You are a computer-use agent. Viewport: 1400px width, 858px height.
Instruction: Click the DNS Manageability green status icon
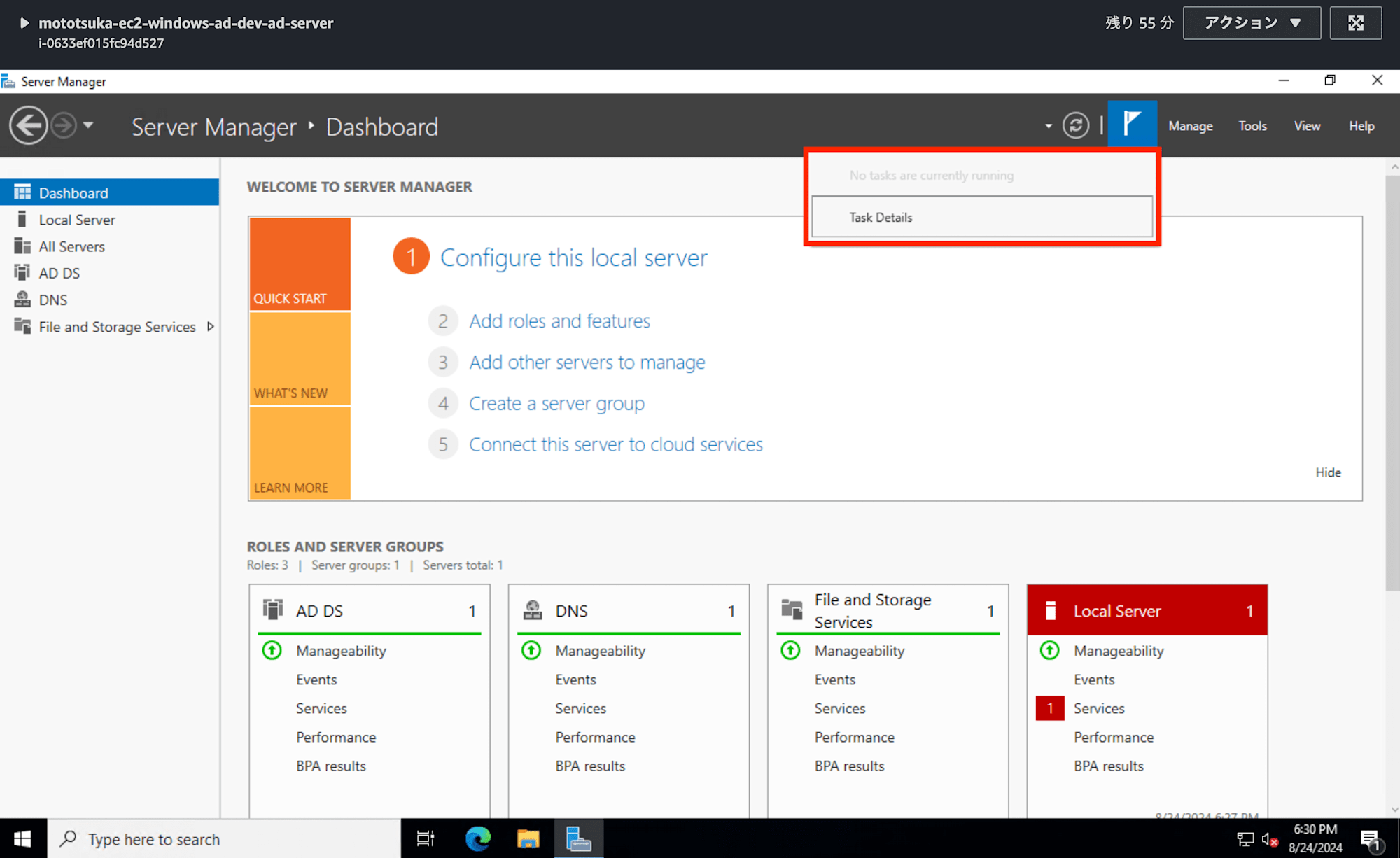[531, 650]
